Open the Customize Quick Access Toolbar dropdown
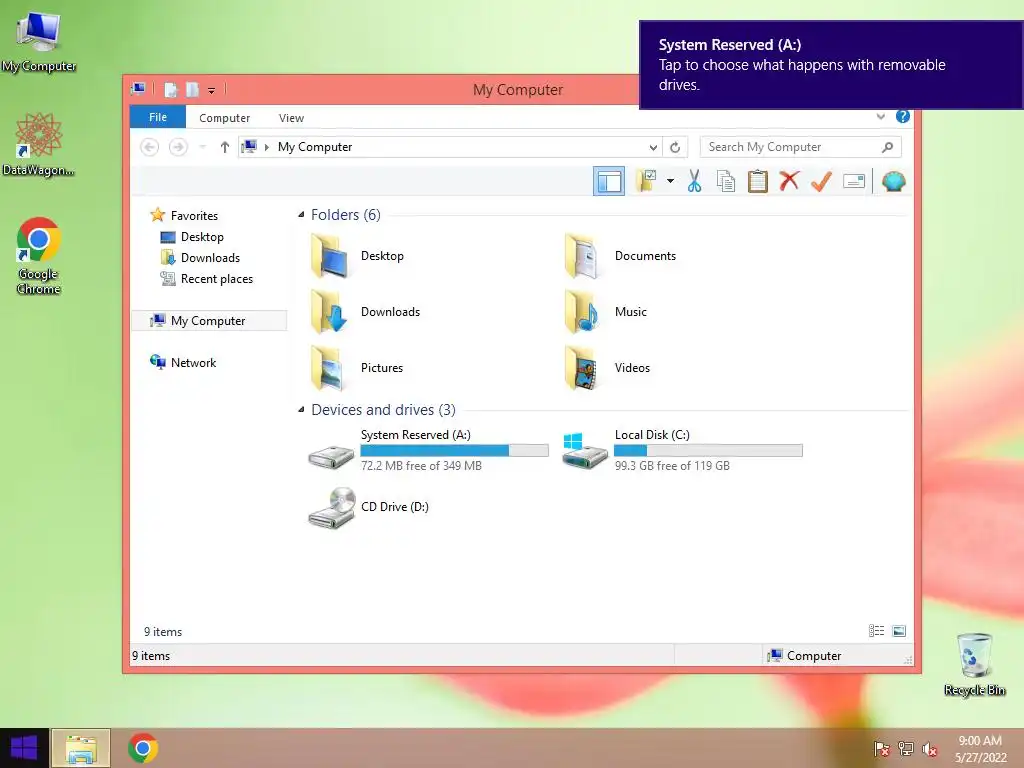The width and height of the screenshot is (1024, 768). [x=212, y=90]
